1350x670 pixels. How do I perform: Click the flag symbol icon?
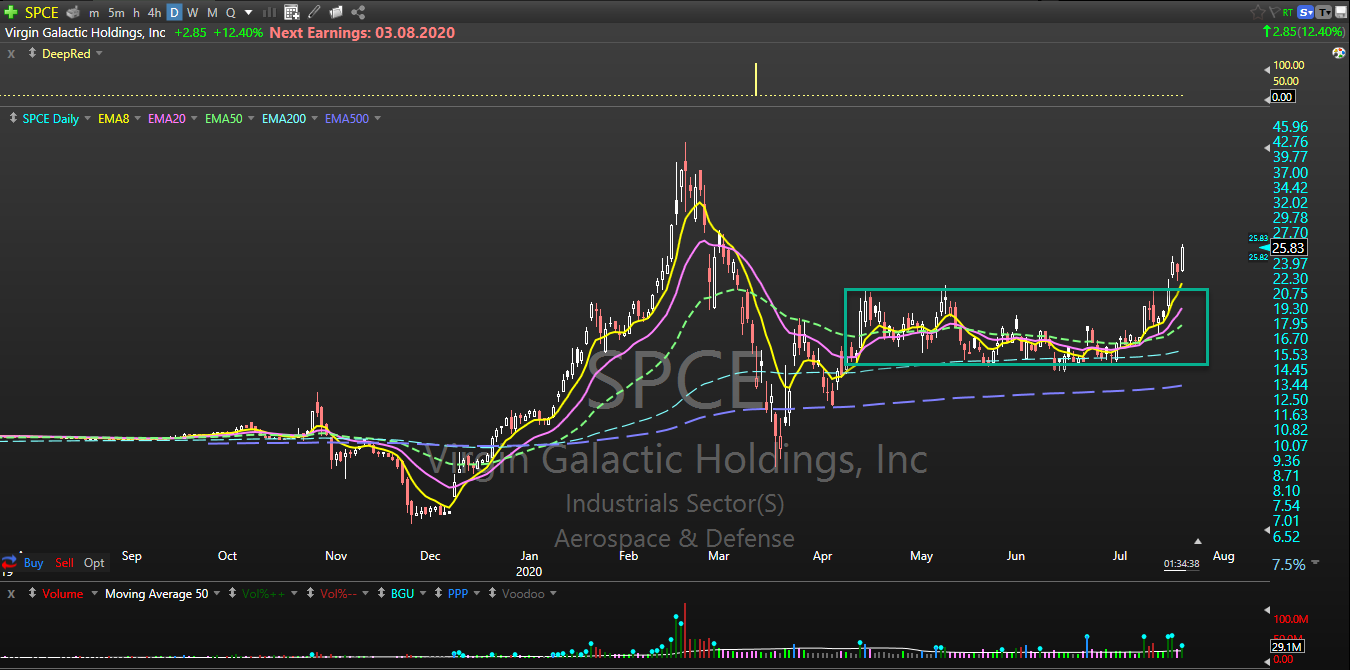1275,12
